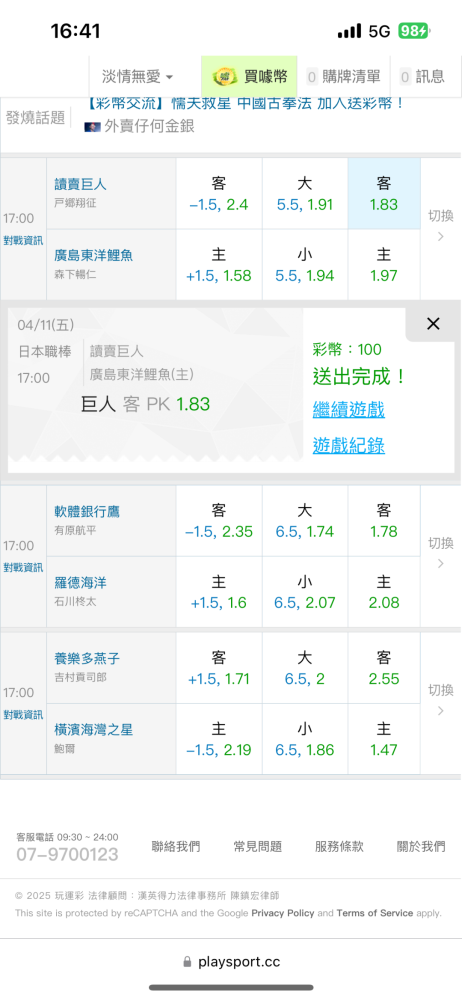The width and height of the screenshot is (462, 1000).
Task: Select 主 1.47 moneyline for BayStars
Action: coord(384,739)
